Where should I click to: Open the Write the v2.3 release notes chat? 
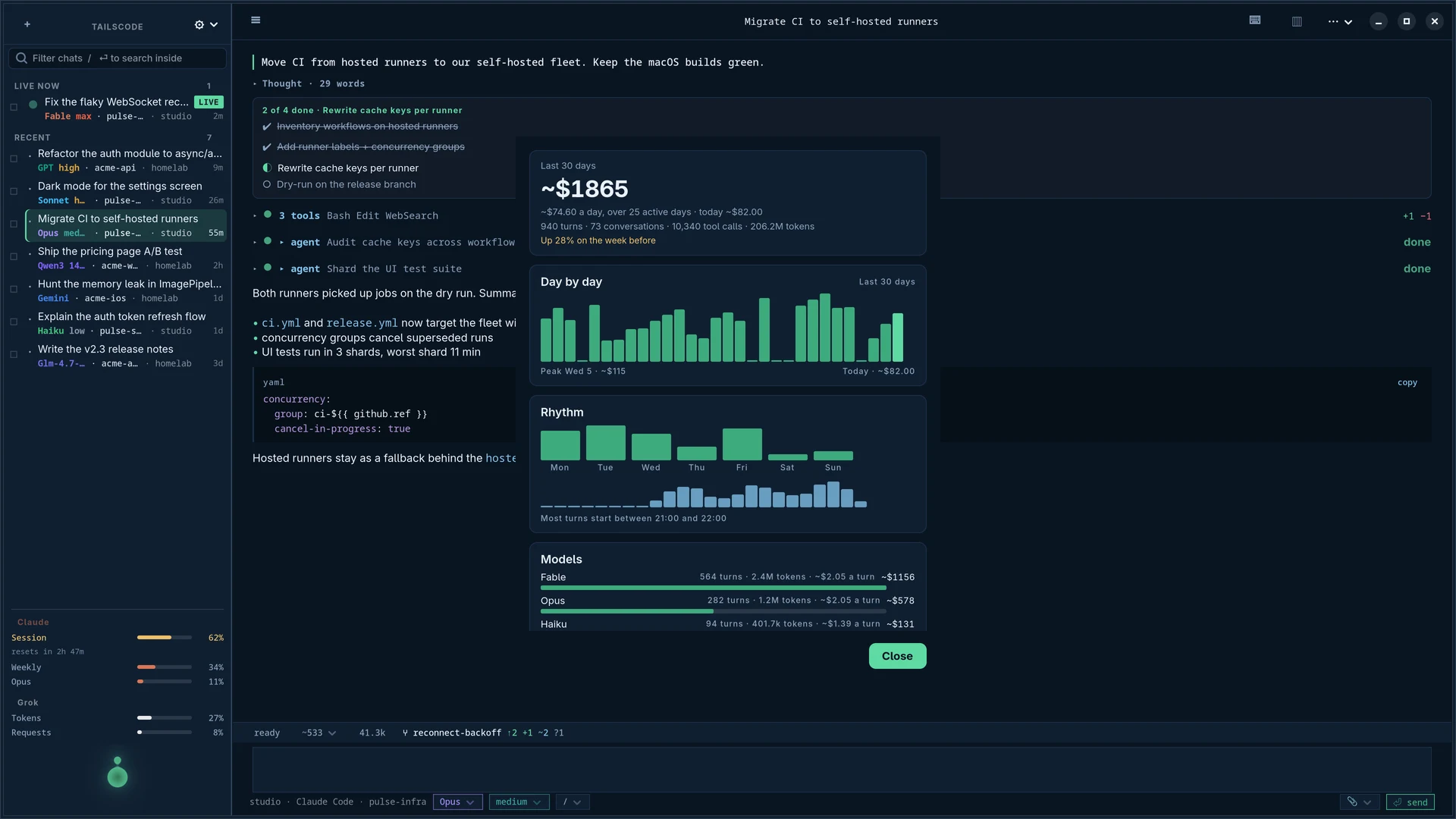(x=126, y=356)
